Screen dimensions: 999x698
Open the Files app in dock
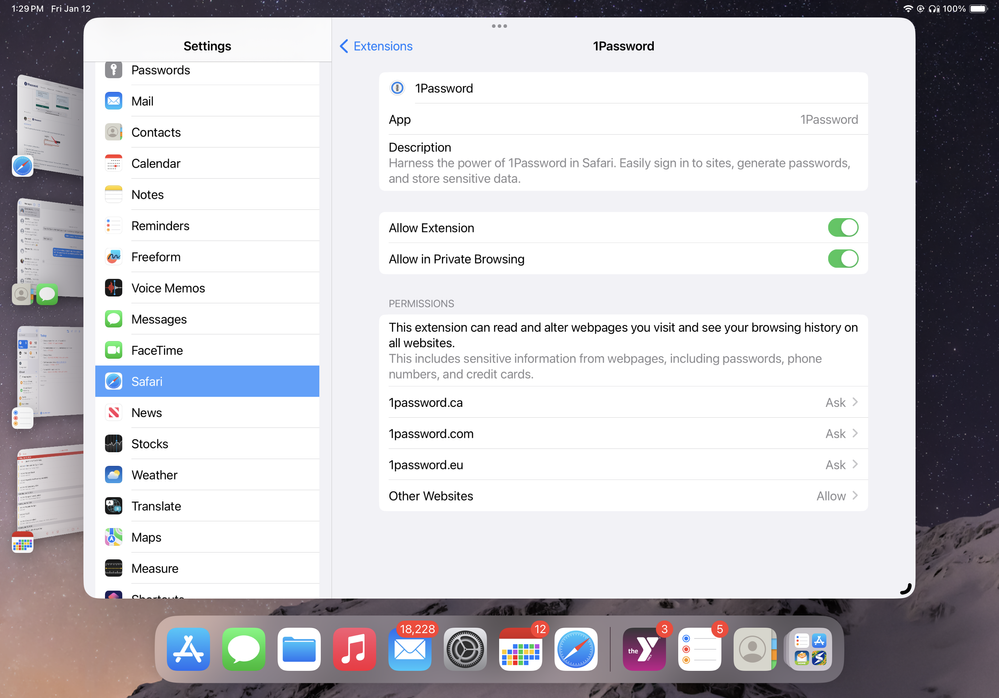(x=298, y=650)
